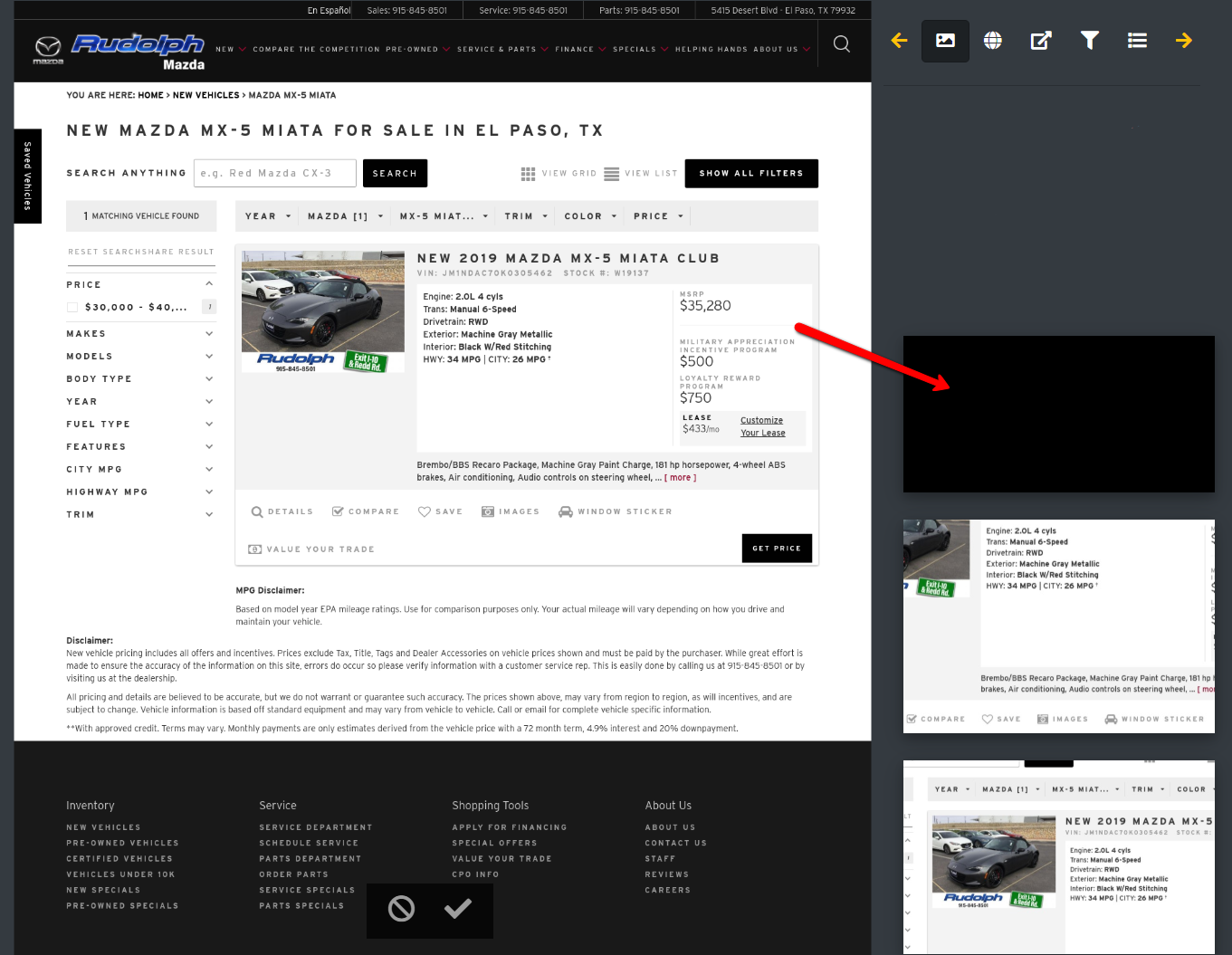Click the Miata vehicle photo thumbnail
Image resolution: width=1232 pixels, height=955 pixels.
[x=322, y=310]
